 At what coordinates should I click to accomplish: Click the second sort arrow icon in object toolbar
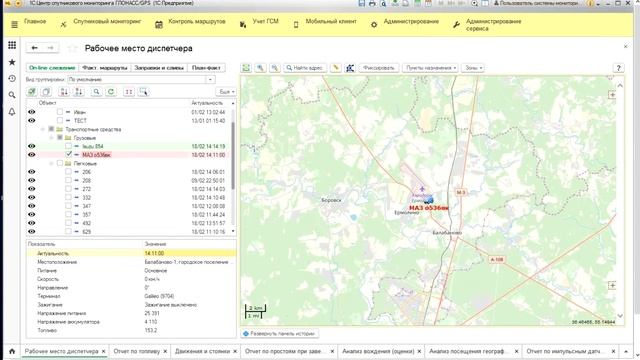[79, 92]
